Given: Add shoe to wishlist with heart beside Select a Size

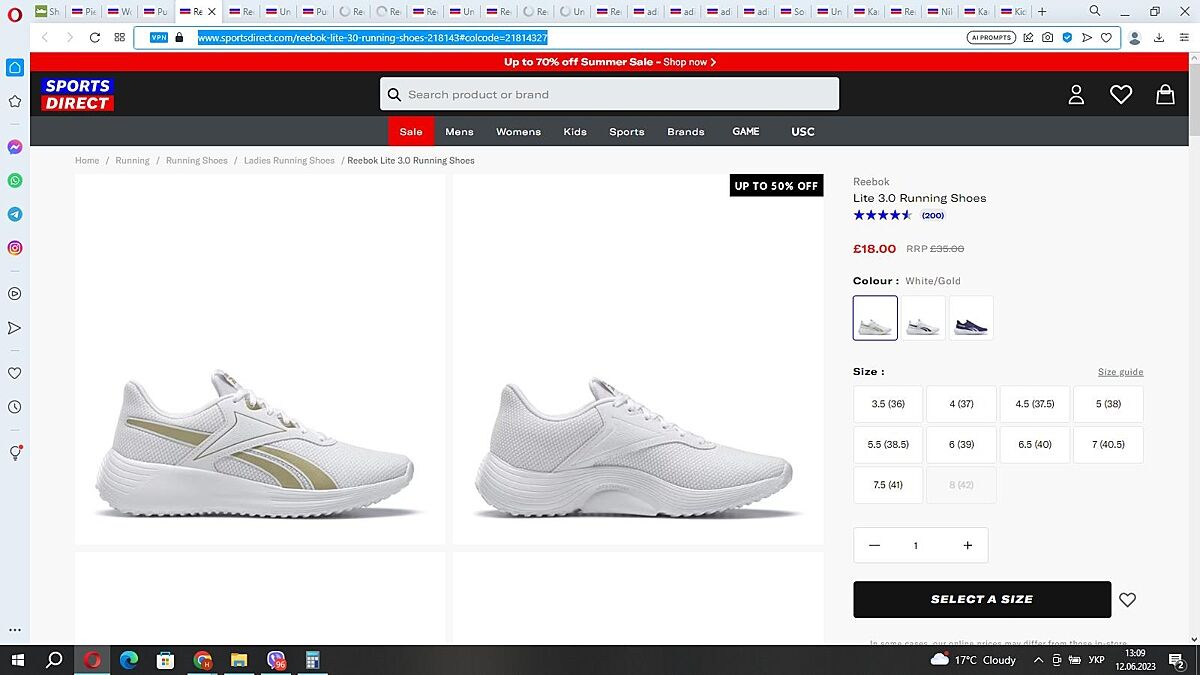Looking at the screenshot, I should click(x=1127, y=600).
